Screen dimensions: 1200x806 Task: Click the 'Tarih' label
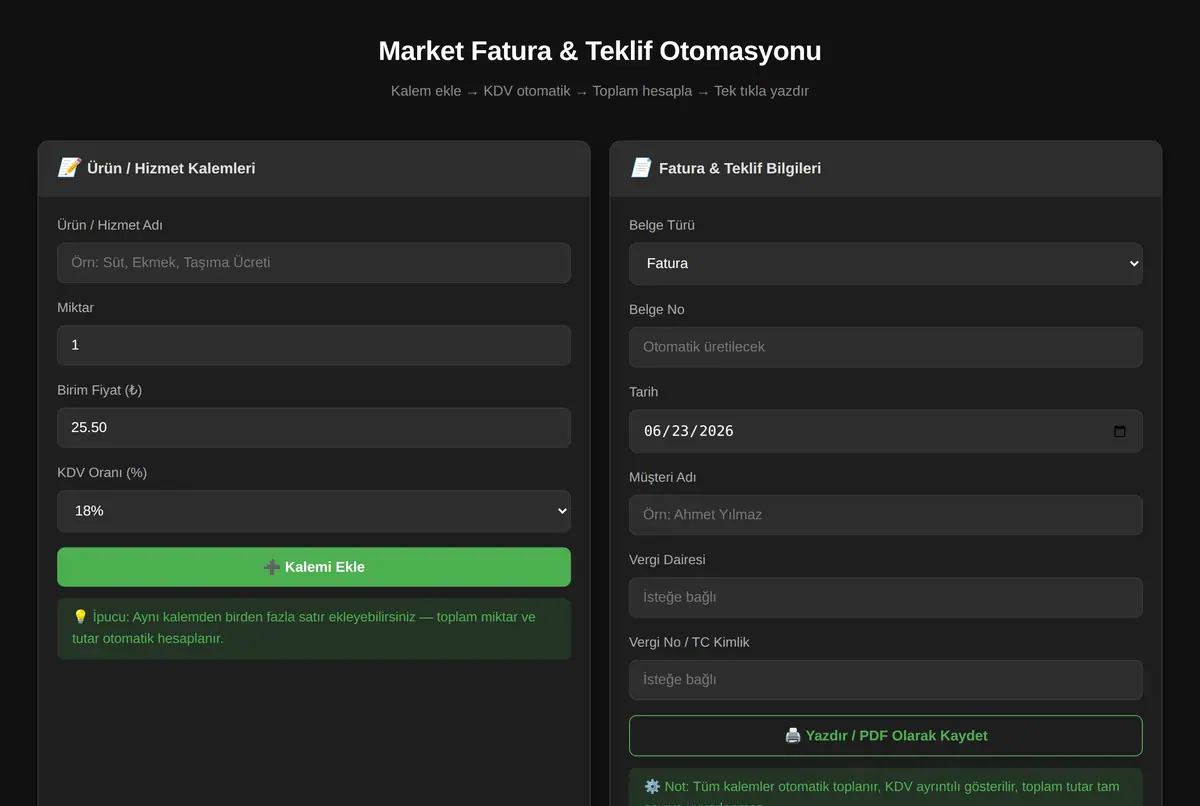coord(644,392)
